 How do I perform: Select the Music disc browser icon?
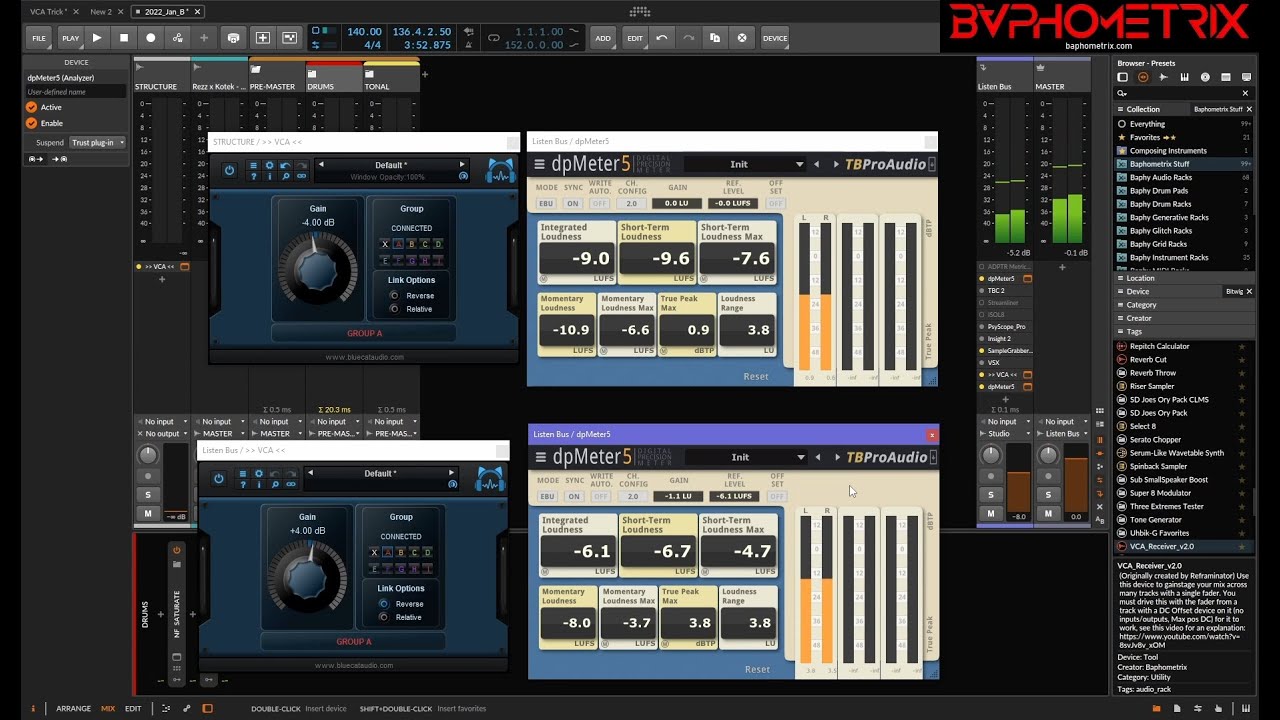1205,77
